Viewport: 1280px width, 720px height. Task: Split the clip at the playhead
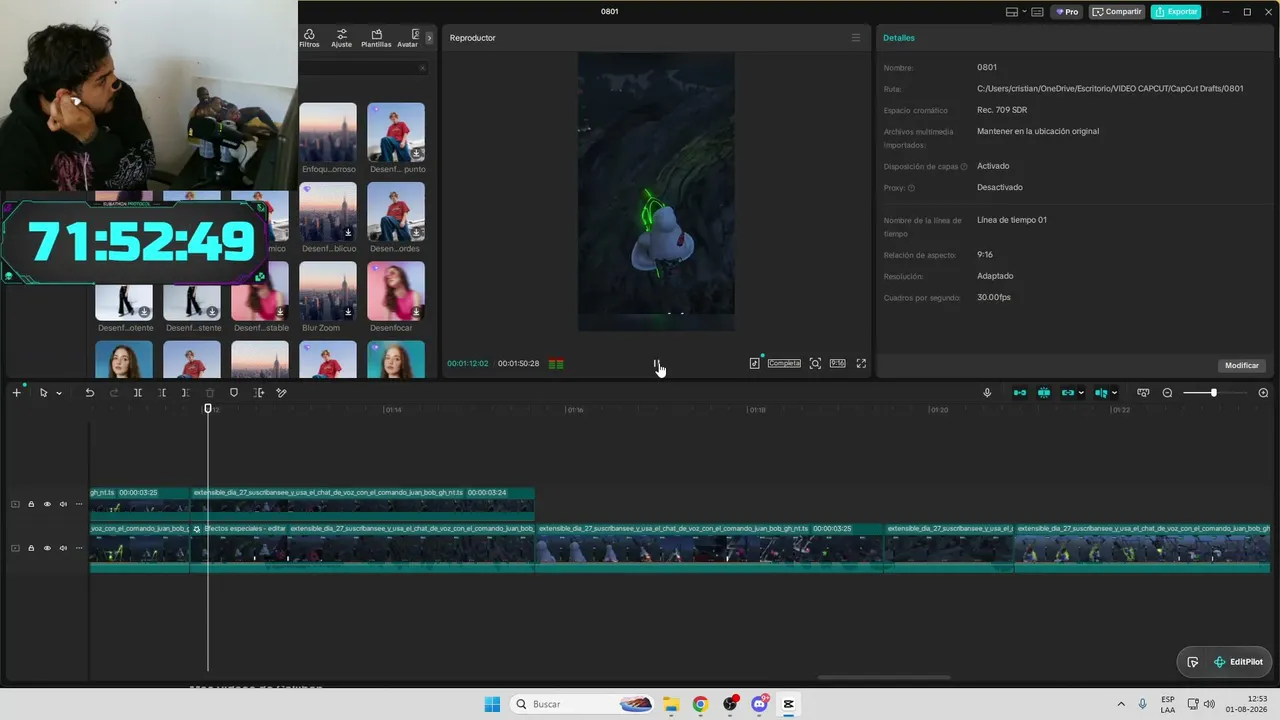coord(138,393)
